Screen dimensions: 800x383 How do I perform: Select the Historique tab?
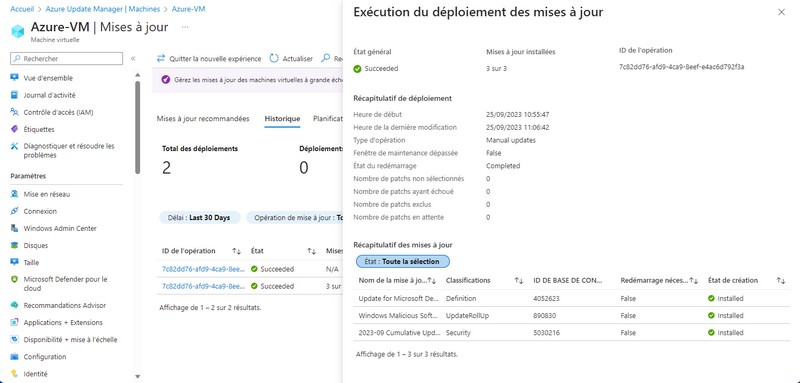pyautogui.click(x=282, y=118)
